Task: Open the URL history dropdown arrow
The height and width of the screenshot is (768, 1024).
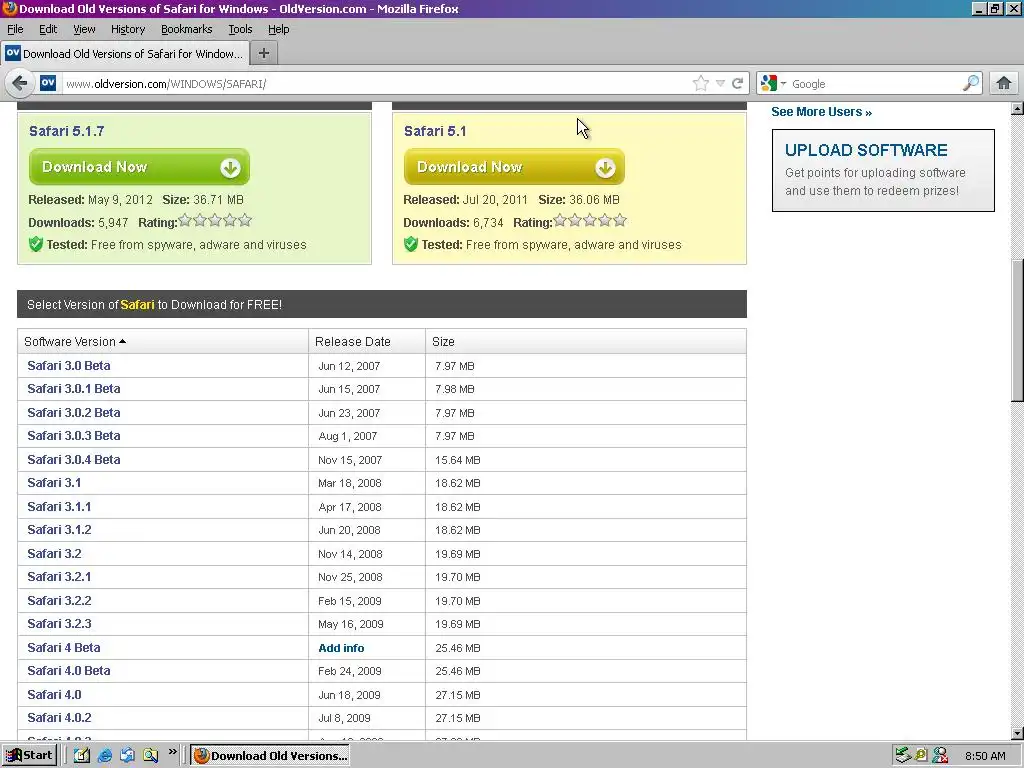Action: point(720,84)
